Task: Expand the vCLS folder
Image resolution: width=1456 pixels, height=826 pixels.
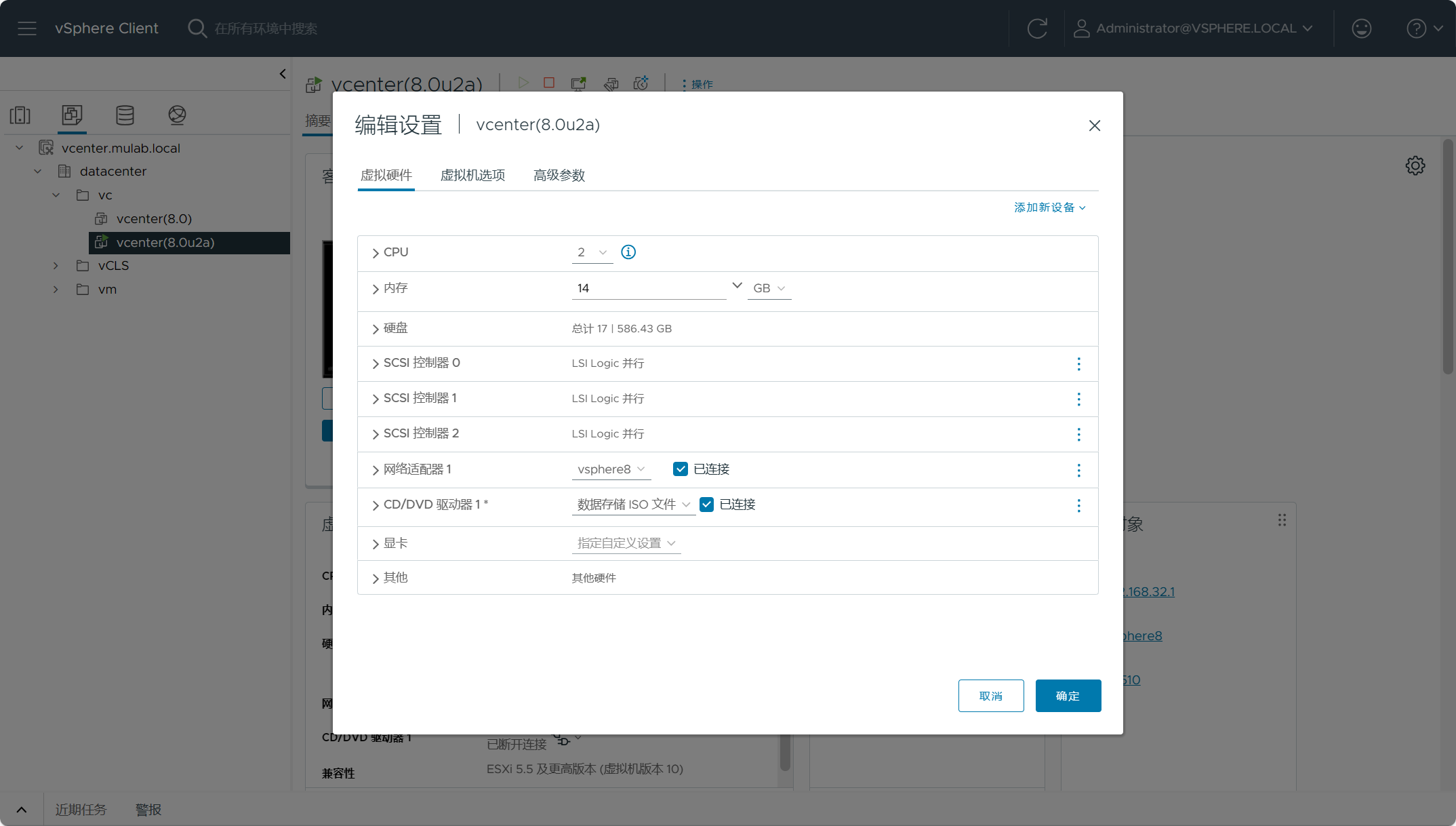Action: (x=56, y=266)
